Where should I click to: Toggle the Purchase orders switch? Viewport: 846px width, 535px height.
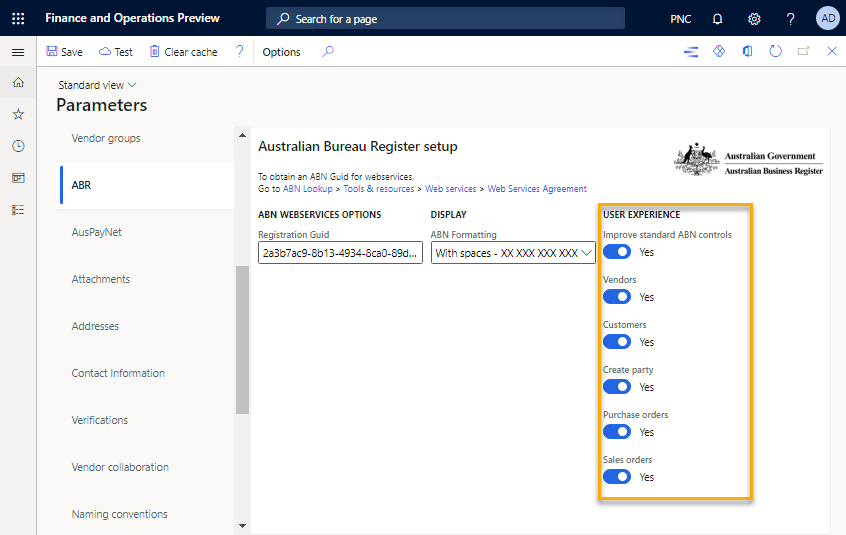point(617,432)
